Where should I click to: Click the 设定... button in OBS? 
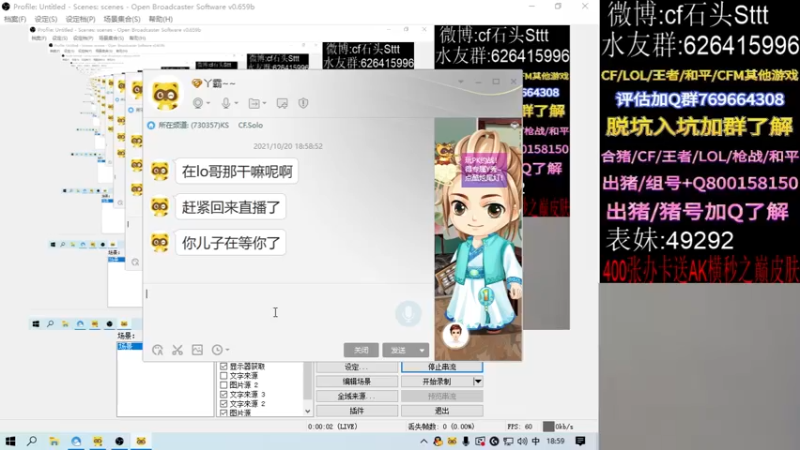[357, 367]
